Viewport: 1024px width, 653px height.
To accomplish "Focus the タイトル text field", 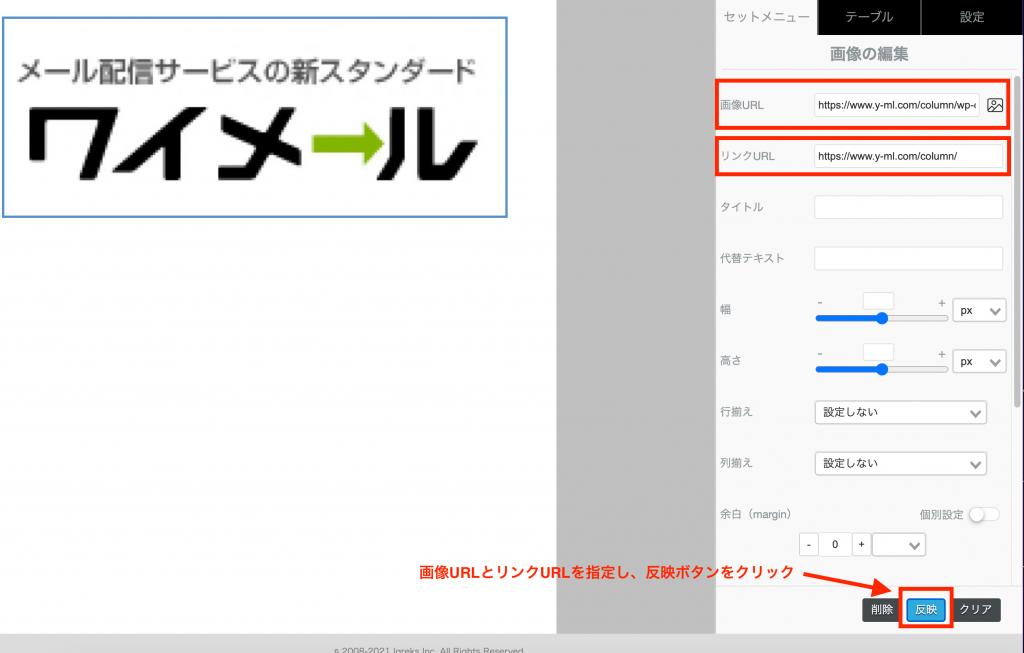I will pos(908,207).
